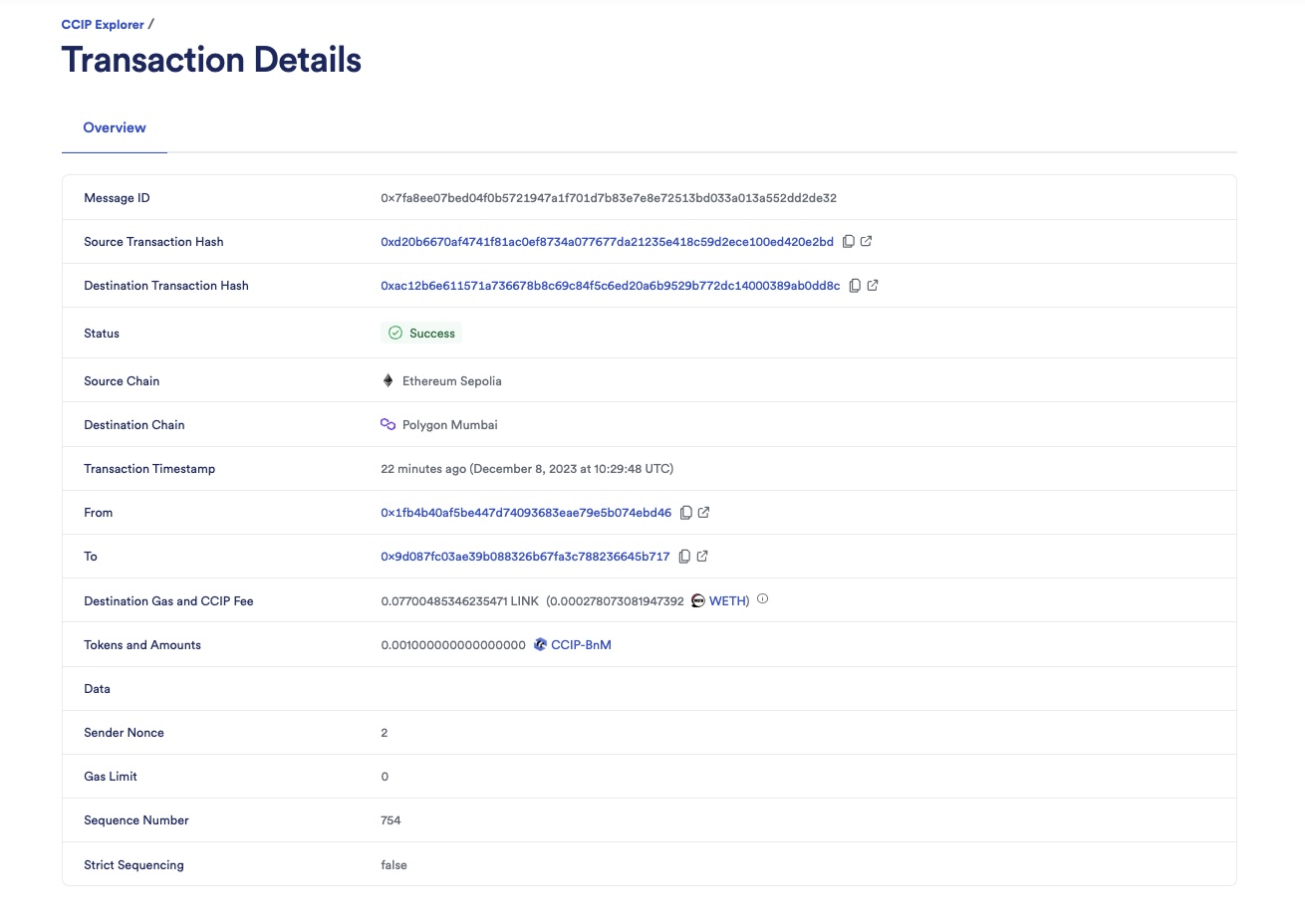This screenshot has height=924, width=1305.
Task: Click the Success status checkmark icon
Action: tap(395, 334)
